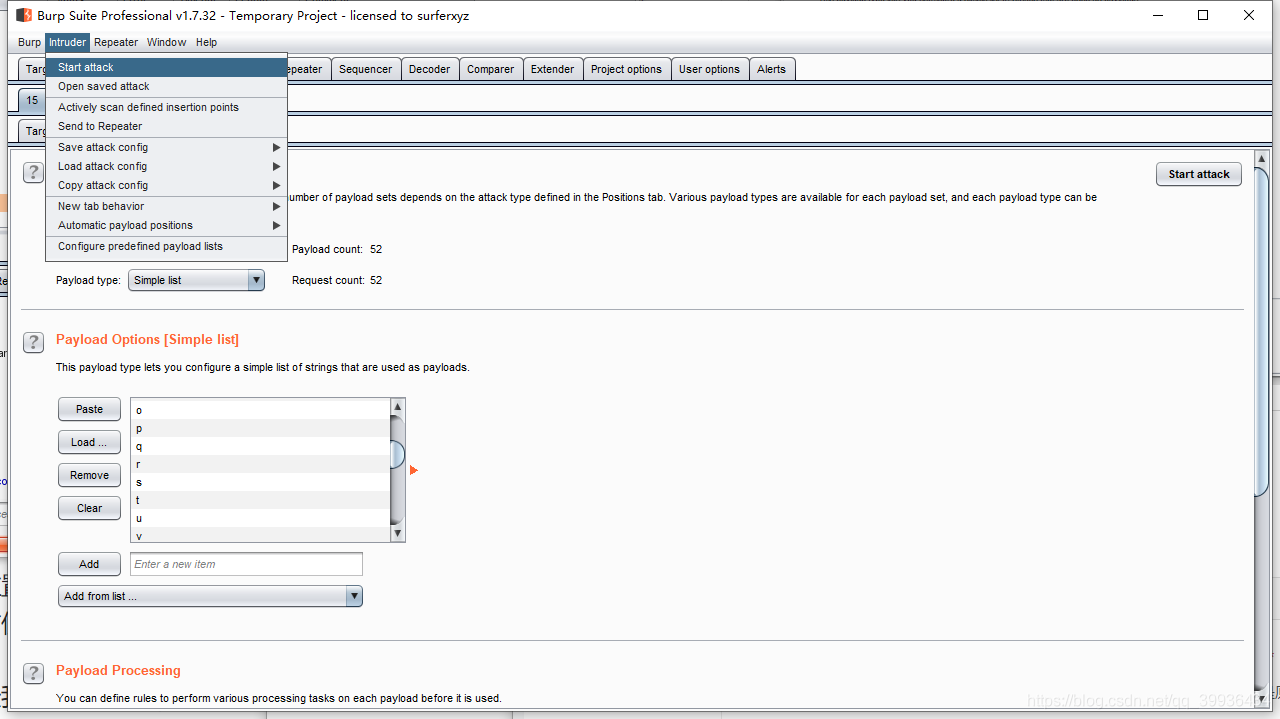Click main panel scroll down arrow
This screenshot has width=1280, height=719.
point(1262,697)
